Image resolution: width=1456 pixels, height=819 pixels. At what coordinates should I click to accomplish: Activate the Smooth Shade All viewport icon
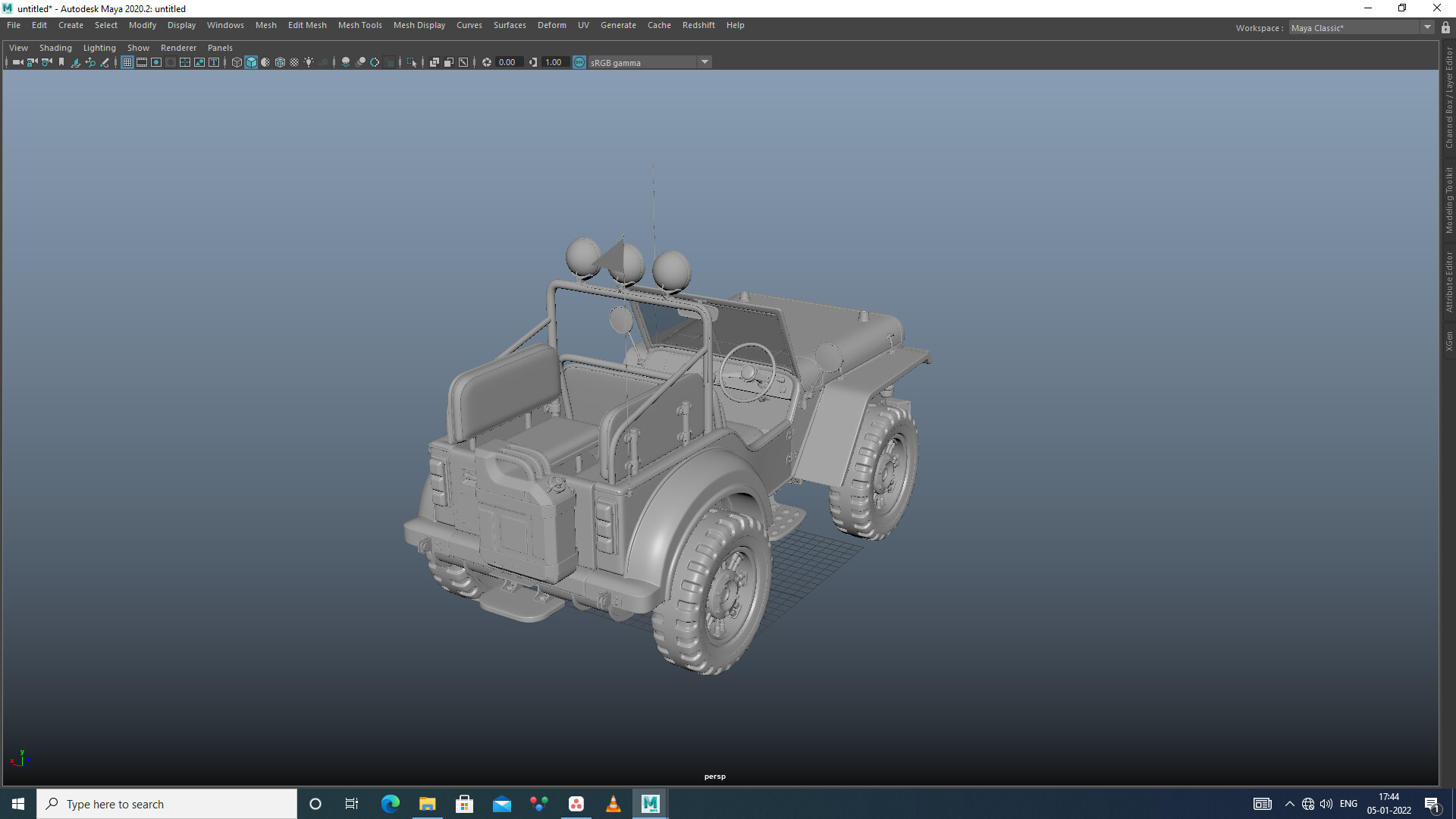click(x=253, y=62)
